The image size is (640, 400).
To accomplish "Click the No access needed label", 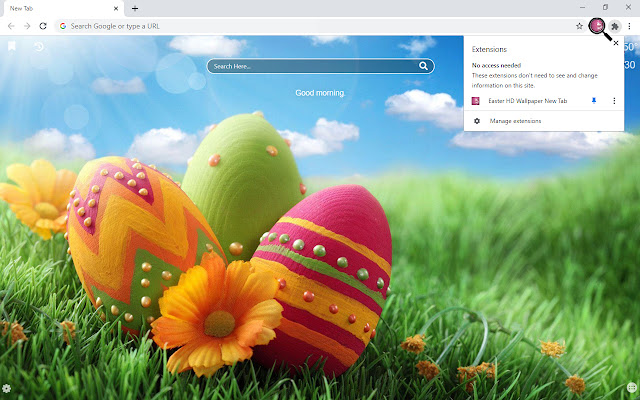I will point(496,65).
